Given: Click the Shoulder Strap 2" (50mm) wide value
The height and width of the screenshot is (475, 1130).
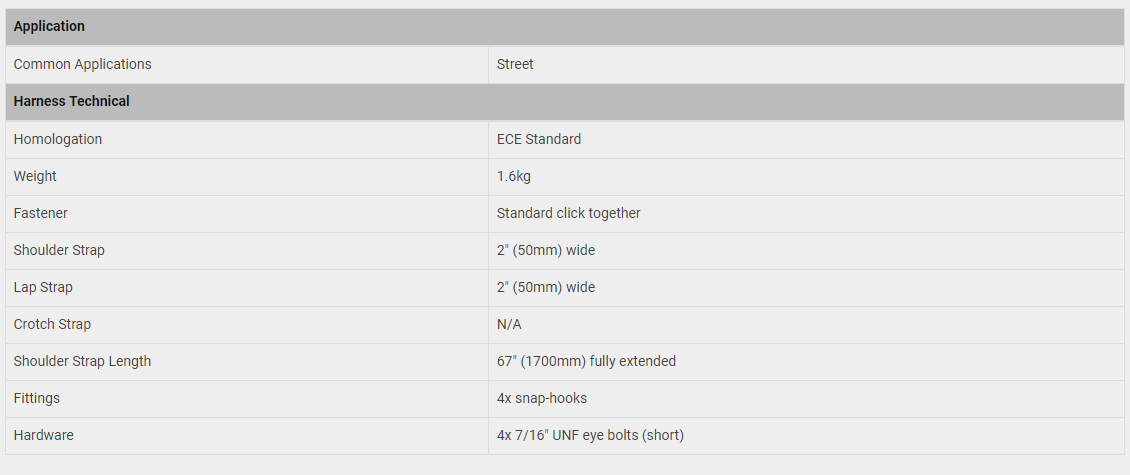Looking at the screenshot, I should [546, 250].
